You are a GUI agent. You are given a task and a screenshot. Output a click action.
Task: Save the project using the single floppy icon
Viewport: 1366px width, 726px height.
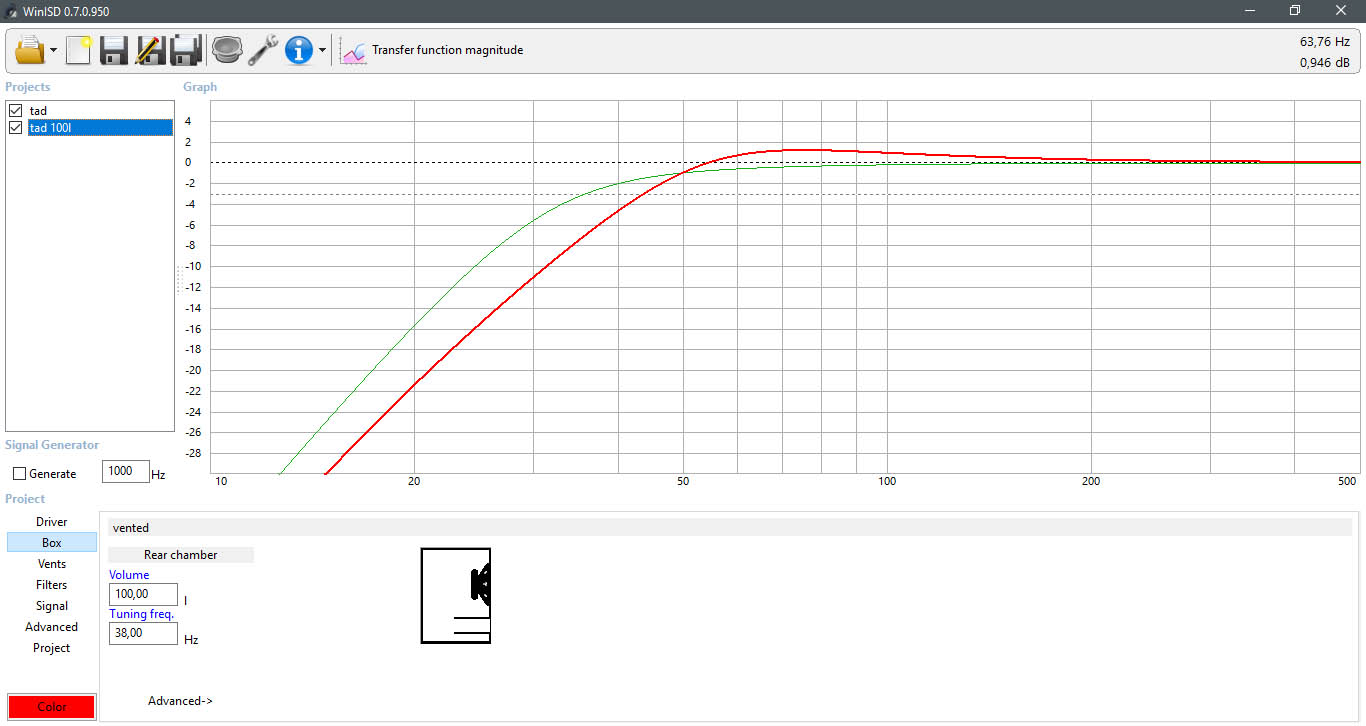(x=114, y=50)
